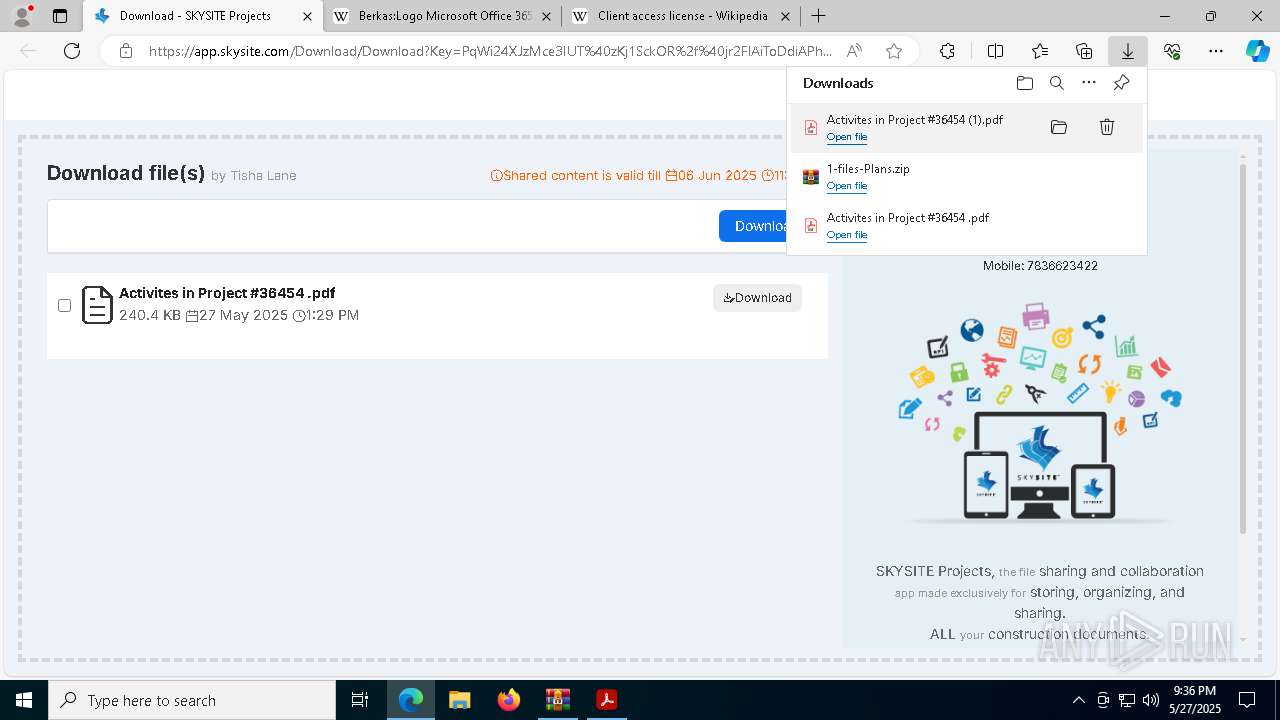Tick checkbox for Activites in Project #36454 .pdf
Image resolution: width=1280 pixels, height=720 pixels.
tap(64, 305)
